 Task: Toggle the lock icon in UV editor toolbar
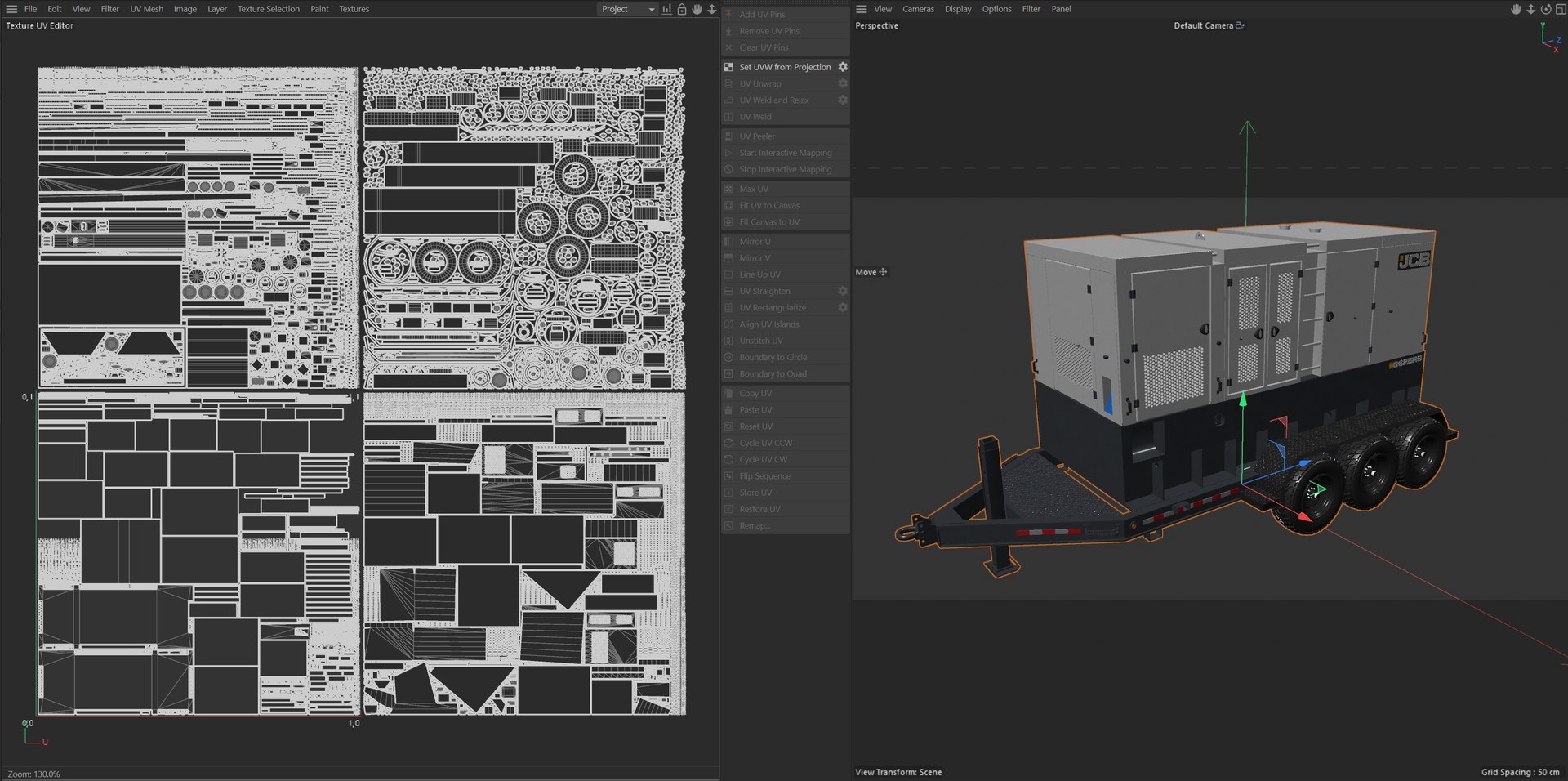682,9
